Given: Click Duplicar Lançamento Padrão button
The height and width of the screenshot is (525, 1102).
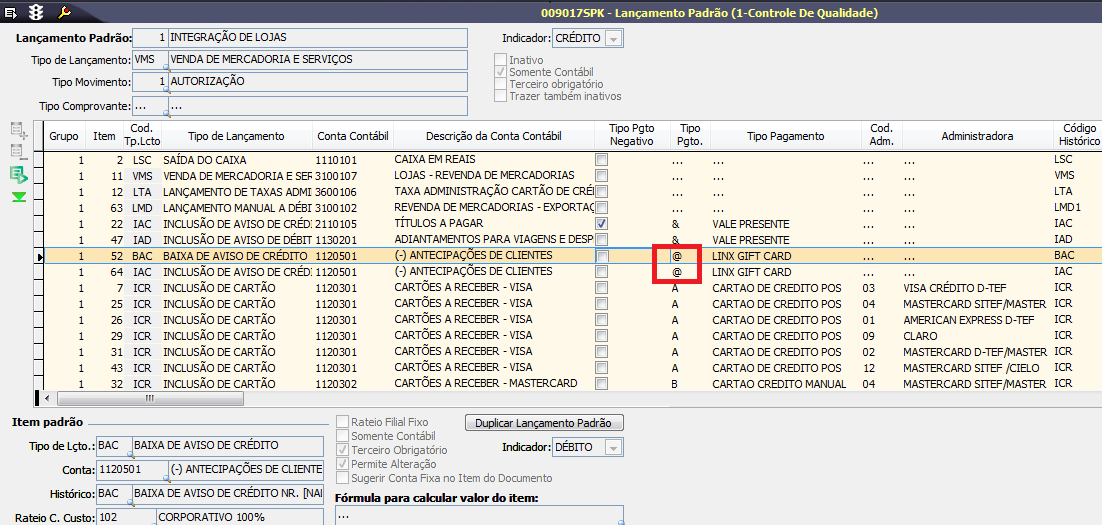Looking at the screenshot, I should pos(545,423).
